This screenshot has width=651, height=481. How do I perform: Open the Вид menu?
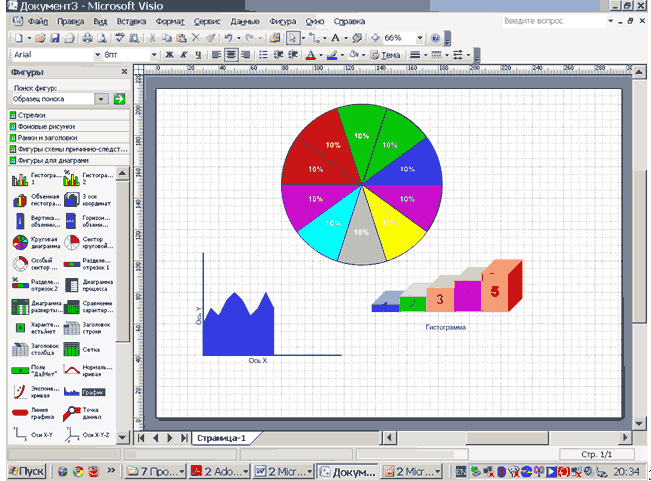pyautogui.click(x=100, y=22)
